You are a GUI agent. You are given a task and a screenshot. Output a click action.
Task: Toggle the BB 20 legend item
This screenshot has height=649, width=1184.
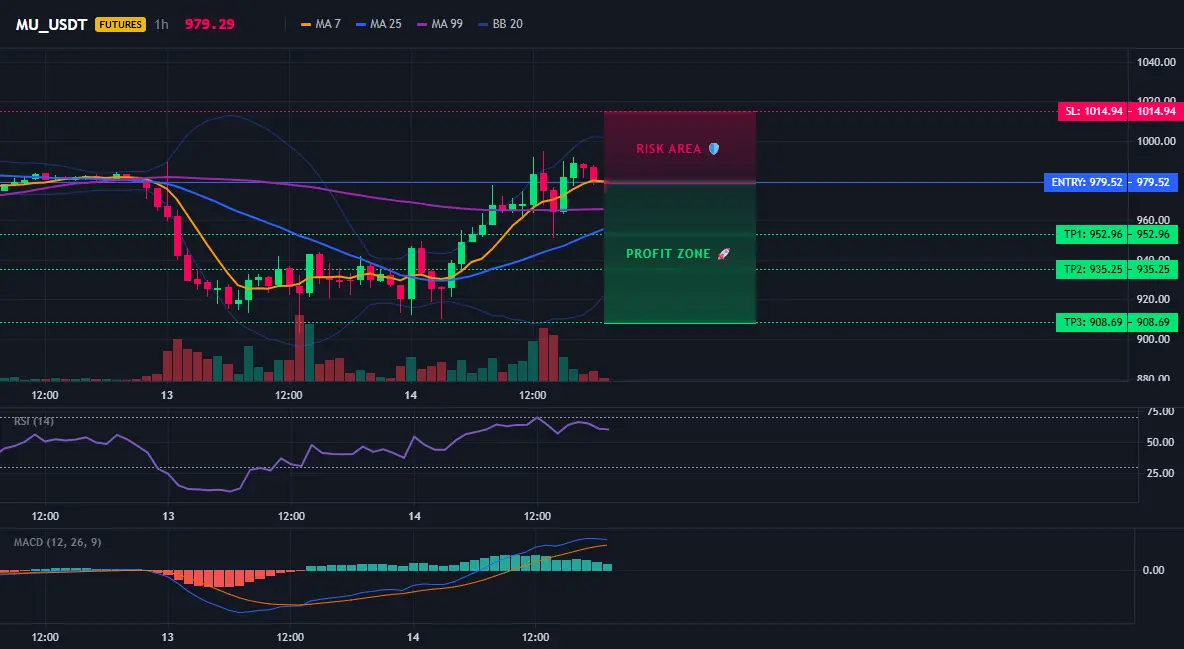(x=501, y=24)
